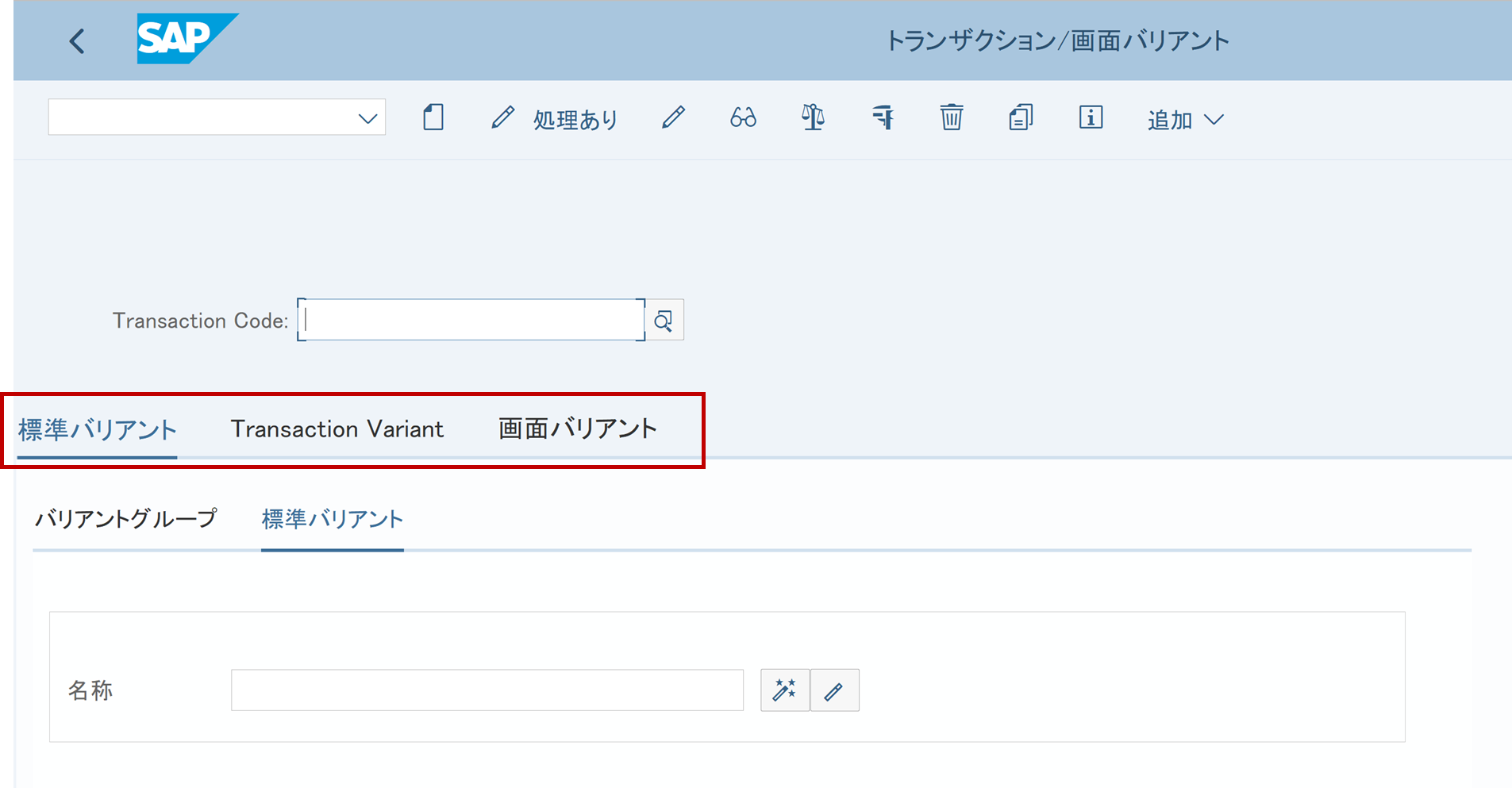Open the バリアントグループ sub-tab

click(125, 519)
